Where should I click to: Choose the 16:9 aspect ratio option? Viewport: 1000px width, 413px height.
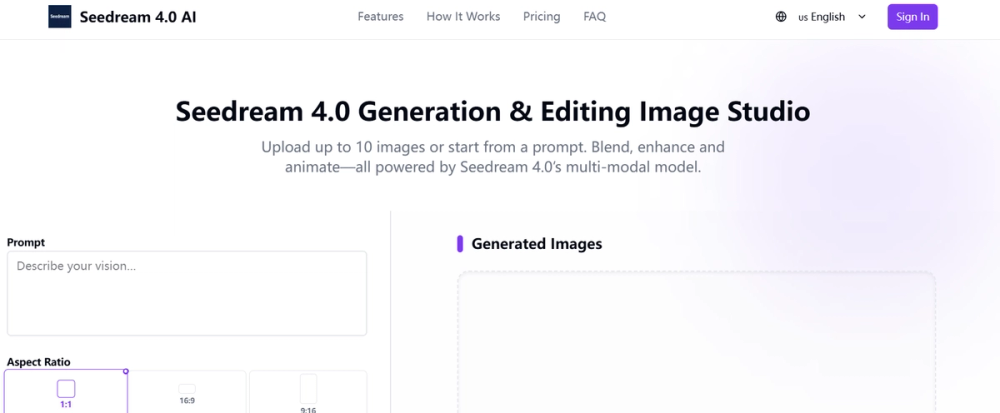(x=187, y=391)
